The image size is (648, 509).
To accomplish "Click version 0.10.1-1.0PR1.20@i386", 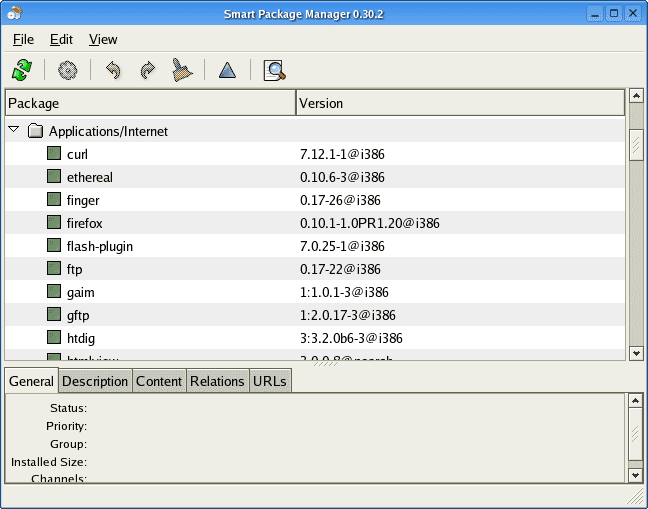I will click(x=370, y=223).
